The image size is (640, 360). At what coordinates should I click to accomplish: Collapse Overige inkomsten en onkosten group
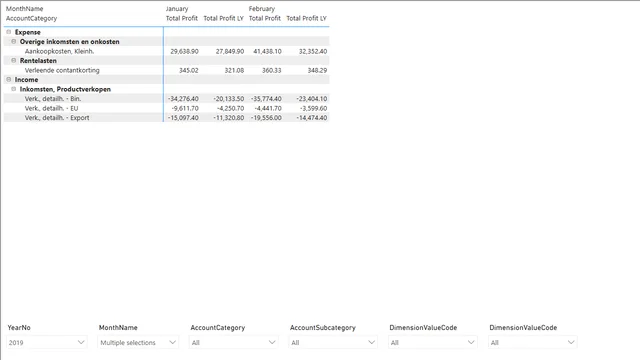click(x=13, y=41)
